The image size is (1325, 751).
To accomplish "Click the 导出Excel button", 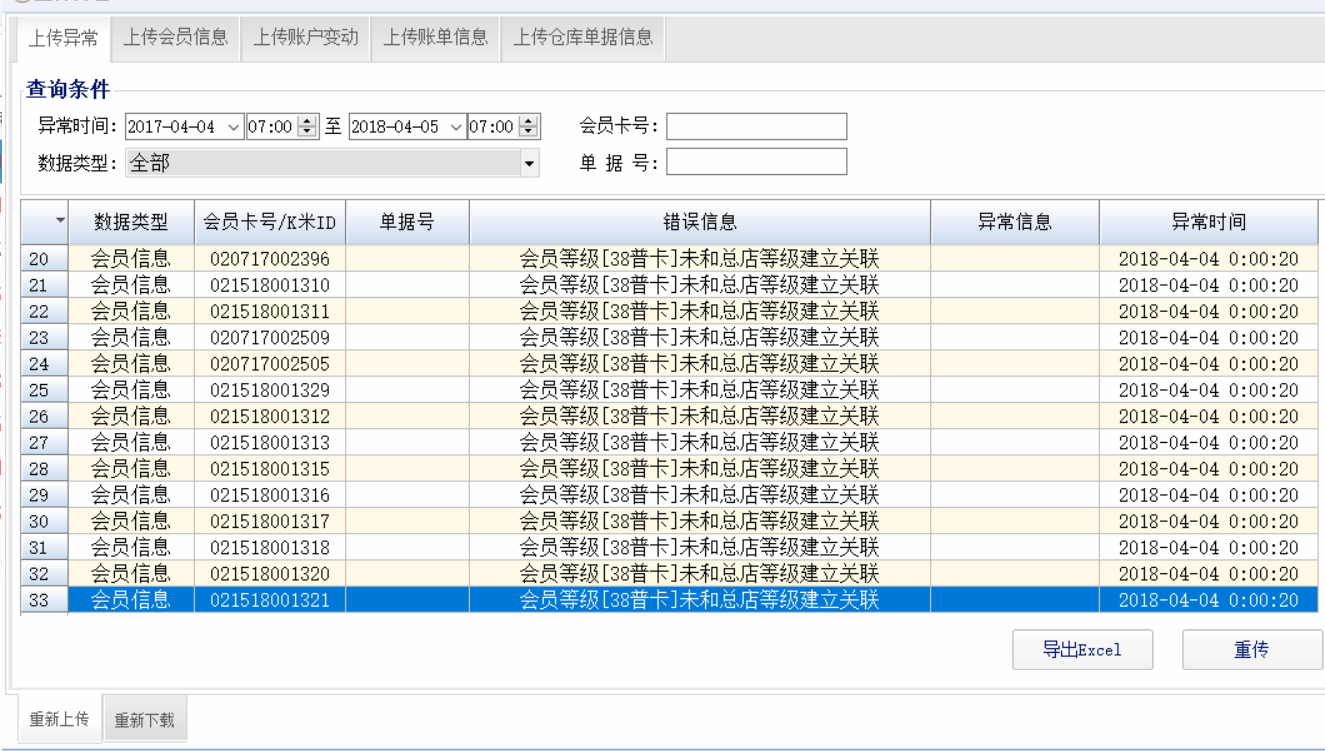I will point(1083,650).
